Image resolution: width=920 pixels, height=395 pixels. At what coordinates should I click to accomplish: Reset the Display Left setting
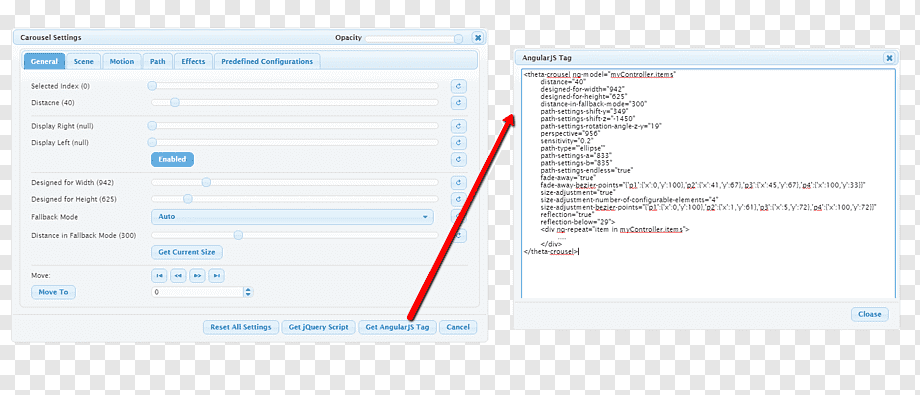tap(459, 143)
